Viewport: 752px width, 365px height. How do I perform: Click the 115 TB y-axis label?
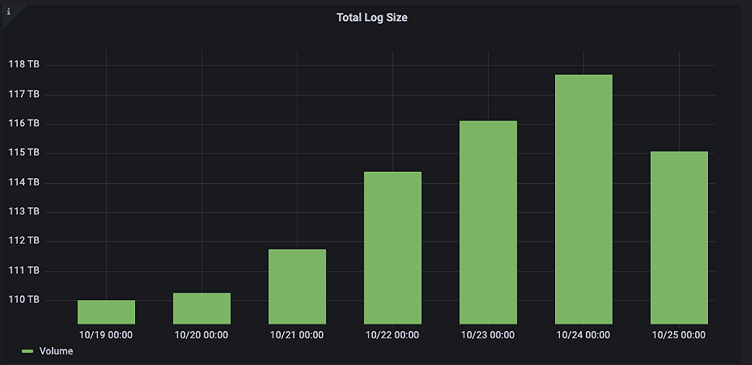[x=24, y=153]
